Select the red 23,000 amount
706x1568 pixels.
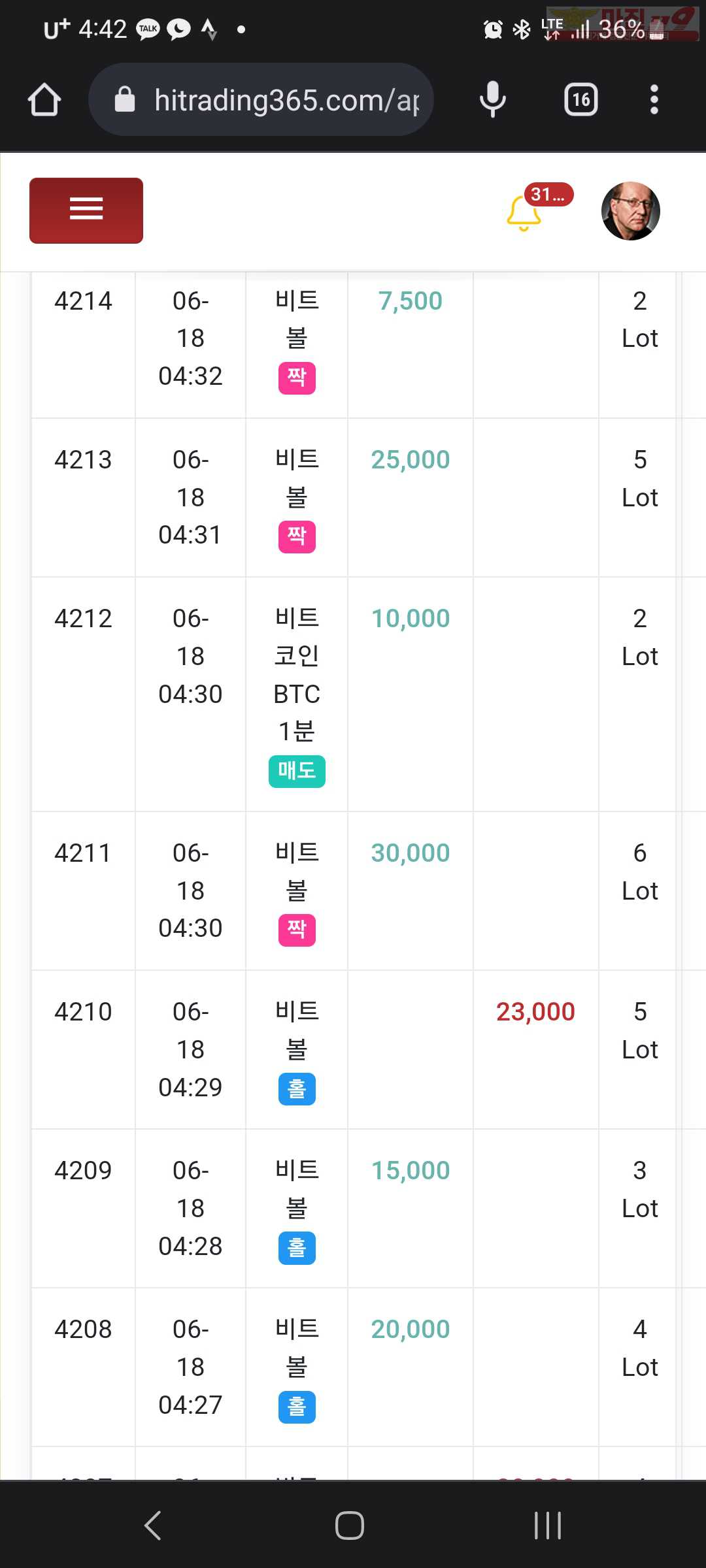tap(535, 1012)
